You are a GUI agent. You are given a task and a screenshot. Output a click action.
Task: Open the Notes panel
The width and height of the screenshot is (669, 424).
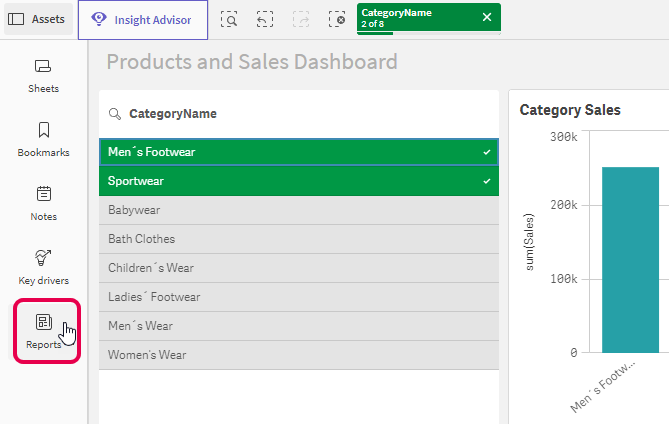[43, 203]
